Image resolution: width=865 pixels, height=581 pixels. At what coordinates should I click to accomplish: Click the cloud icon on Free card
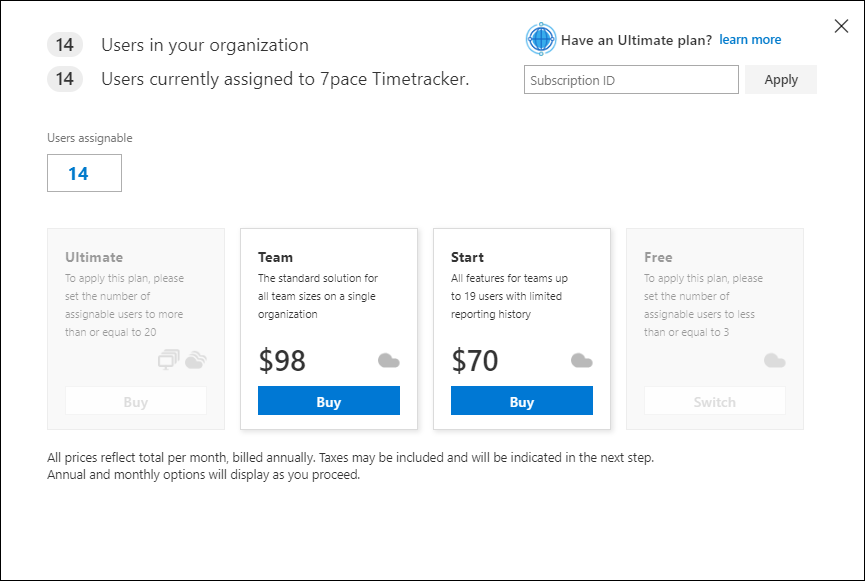(x=775, y=361)
